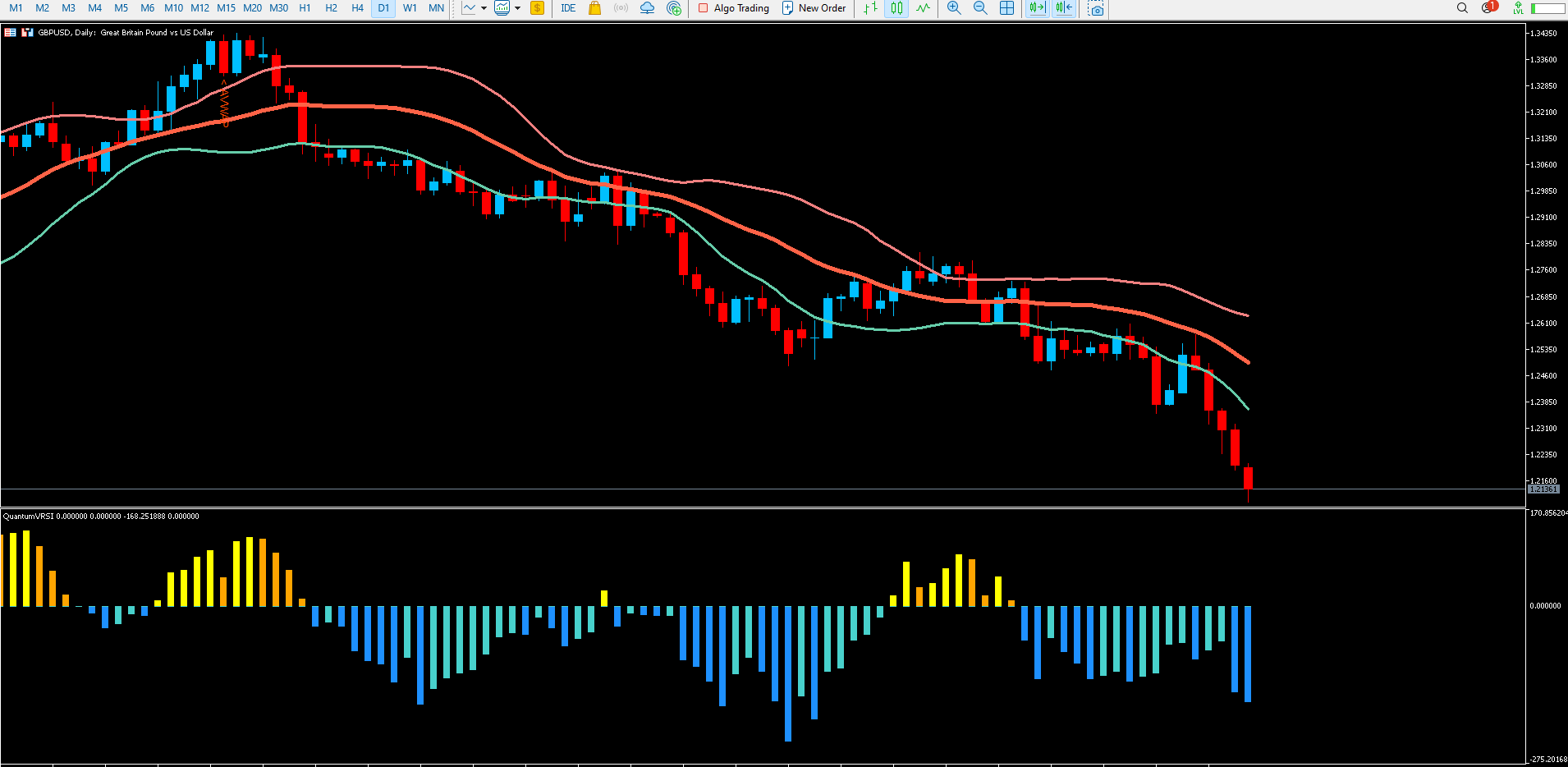Image resolution: width=1568 pixels, height=767 pixels.
Task: Click the table icon beside the chart title
Action: point(10,33)
